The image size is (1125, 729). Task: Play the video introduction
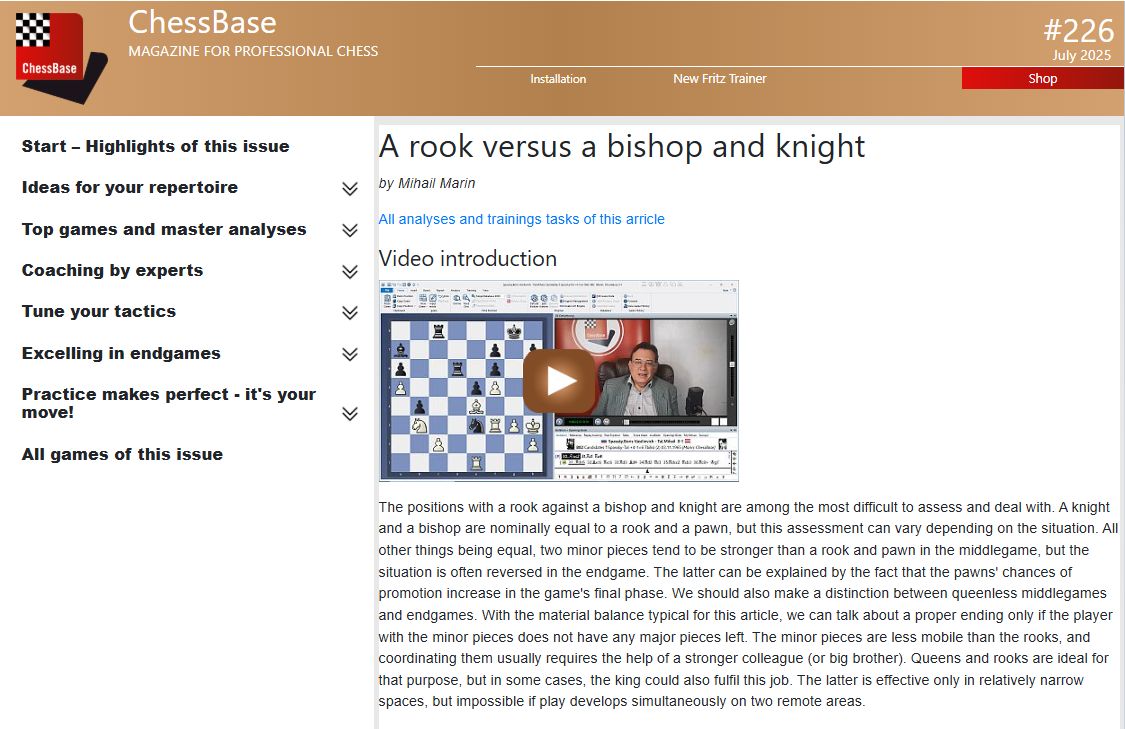(x=559, y=380)
